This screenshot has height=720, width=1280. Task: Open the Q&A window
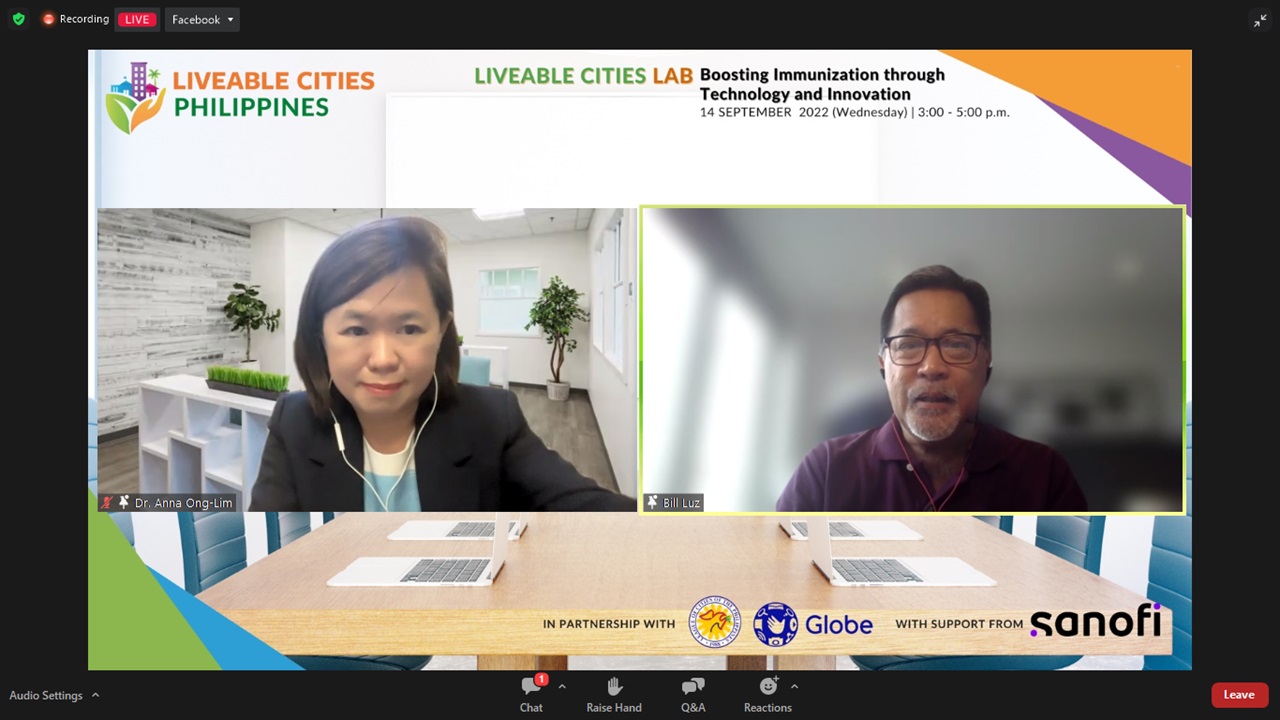pyautogui.click(x=693, y=694)
